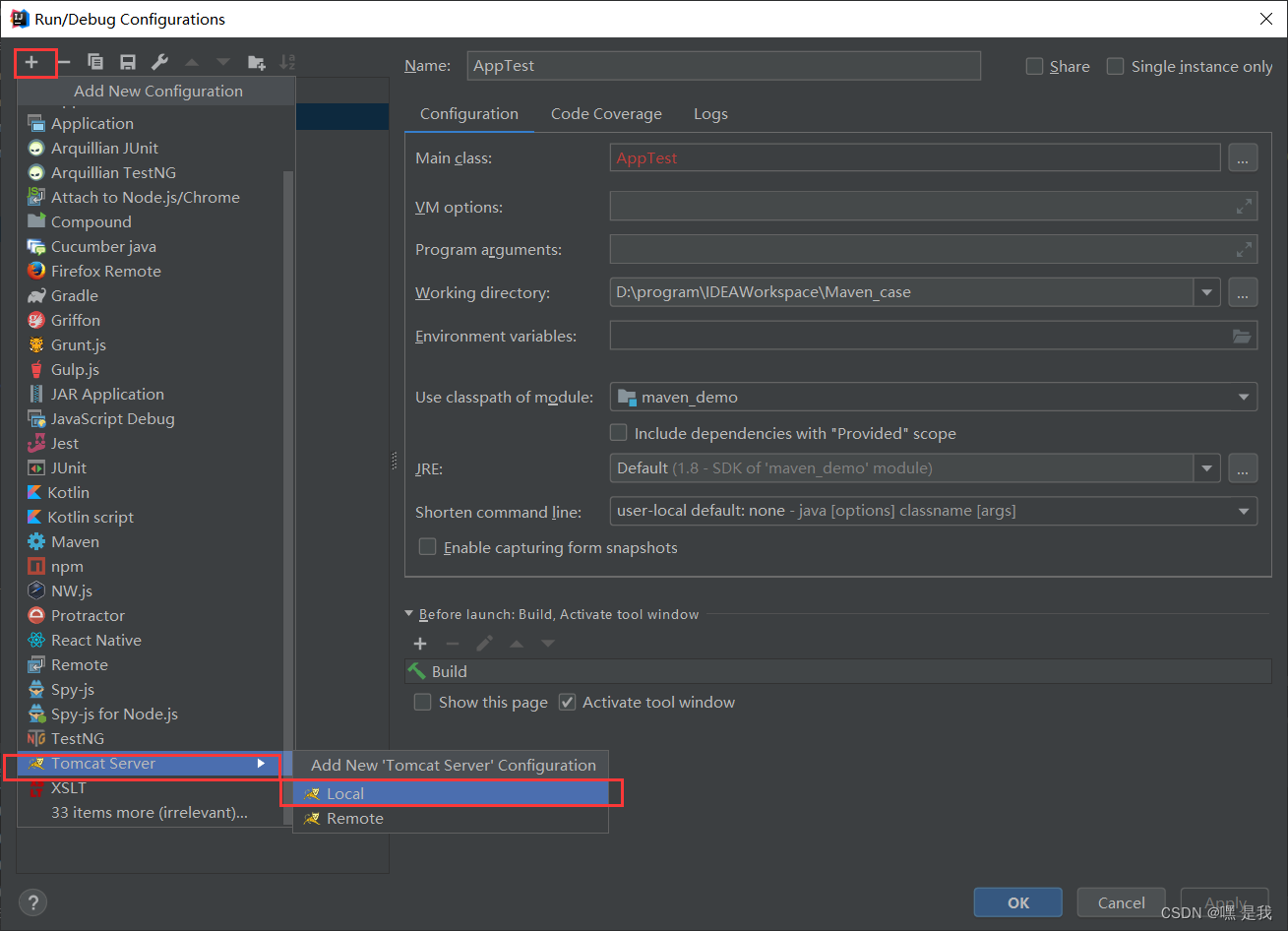This screenshot has width=1288, height=931.
Task: Enable the Share checkbox
Action: point(1034,66)
